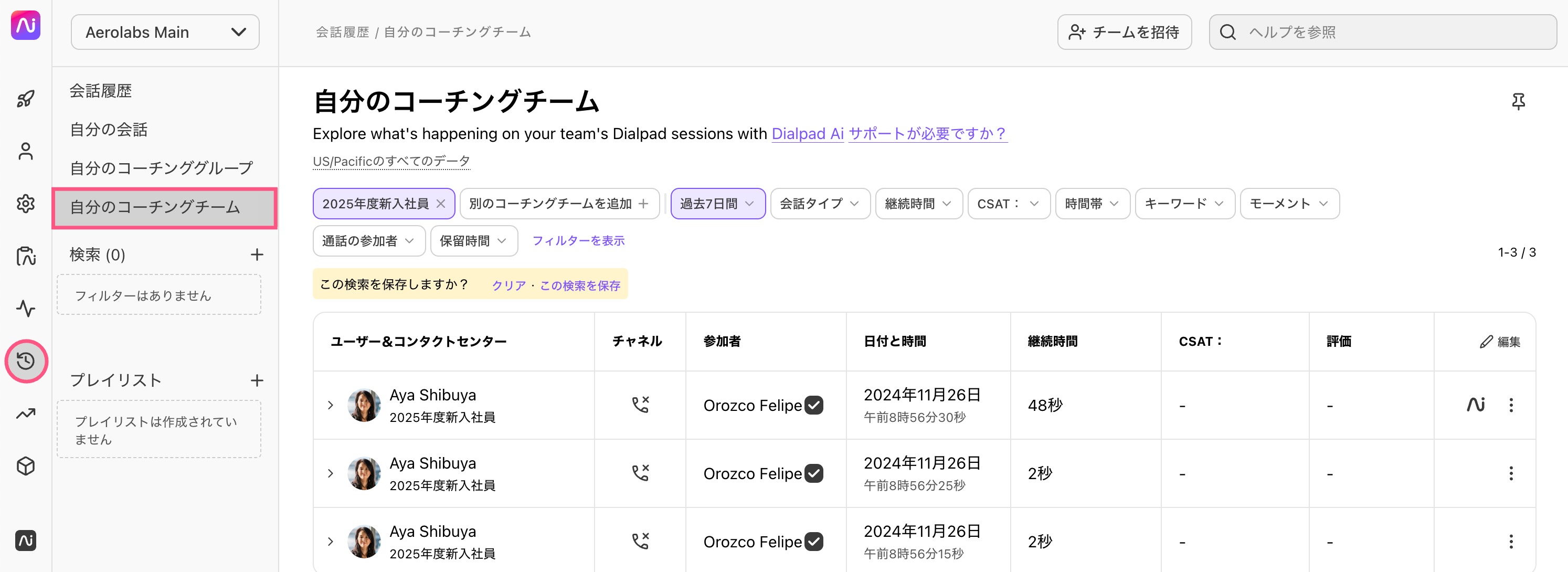This screenshot has height=572, width=1568.
Task: Click the 継続時間 column header
Action: (1053, 342)
